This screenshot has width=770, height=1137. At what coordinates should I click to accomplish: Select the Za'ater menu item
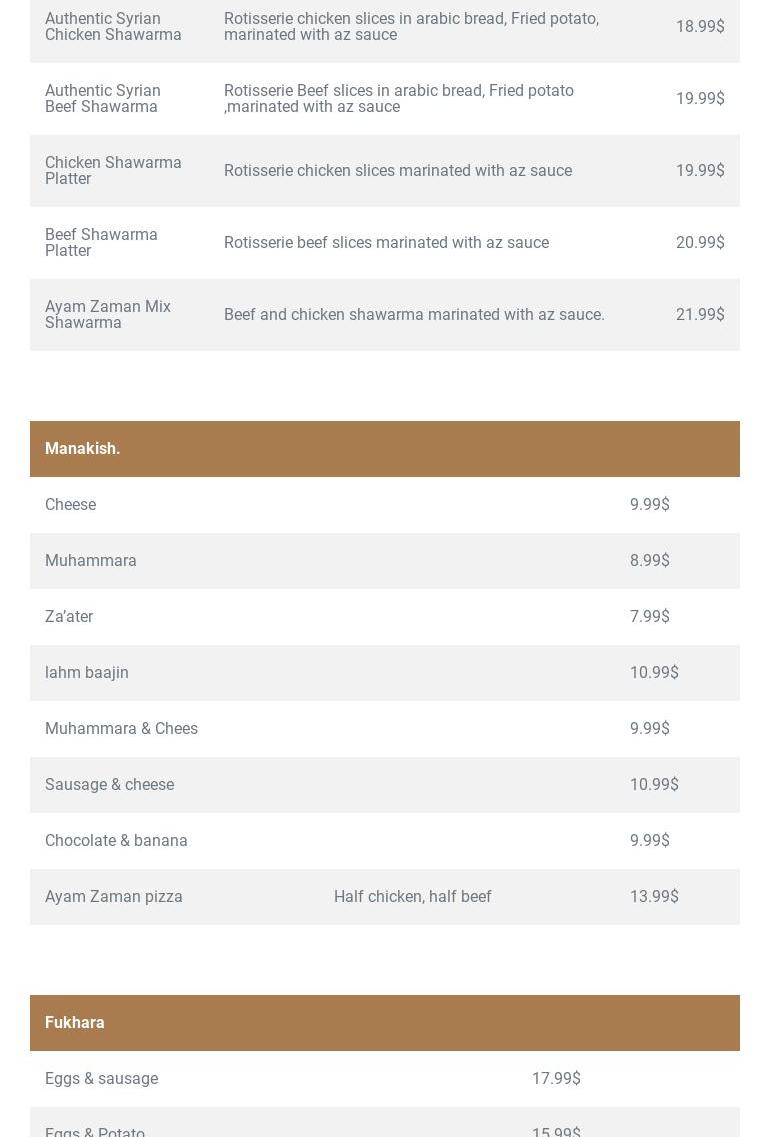click(x=69, y=617)
